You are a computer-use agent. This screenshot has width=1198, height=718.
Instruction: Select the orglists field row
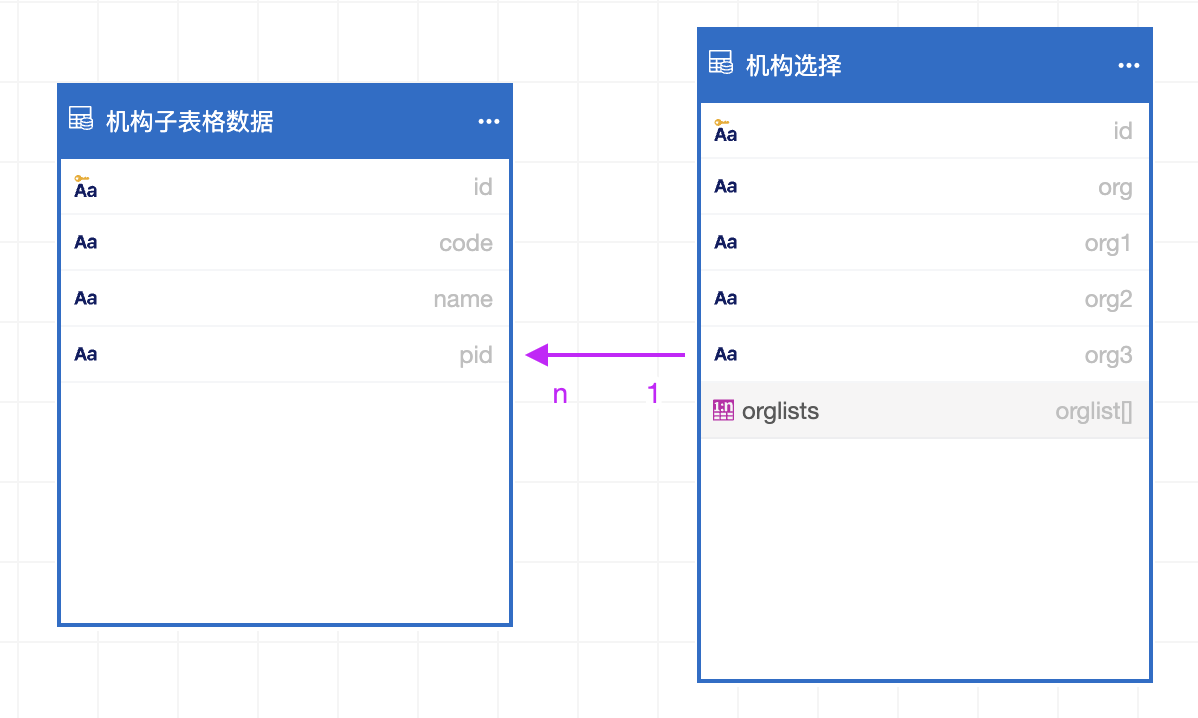coord(924,411)
